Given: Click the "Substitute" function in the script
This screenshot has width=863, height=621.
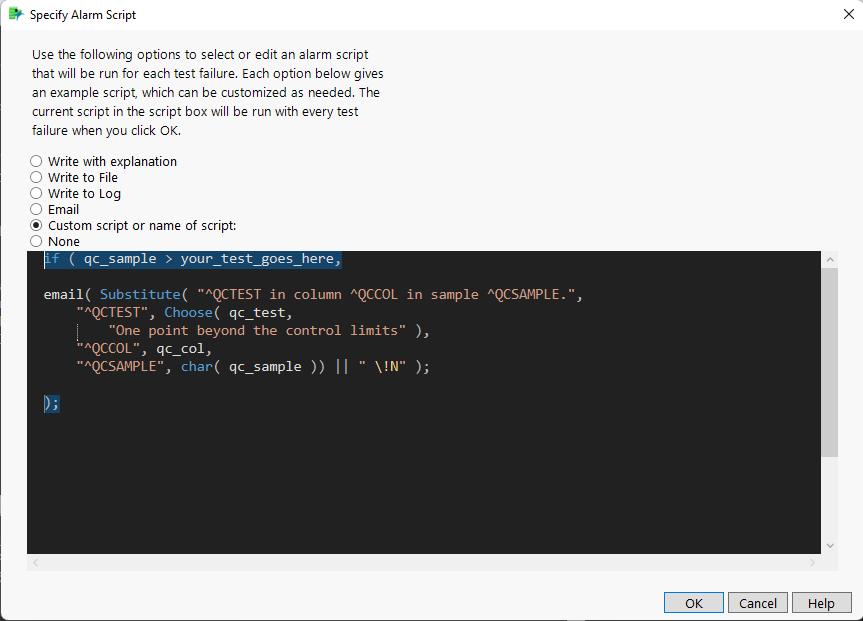Looking at the screenshot, I should (140, 294).
